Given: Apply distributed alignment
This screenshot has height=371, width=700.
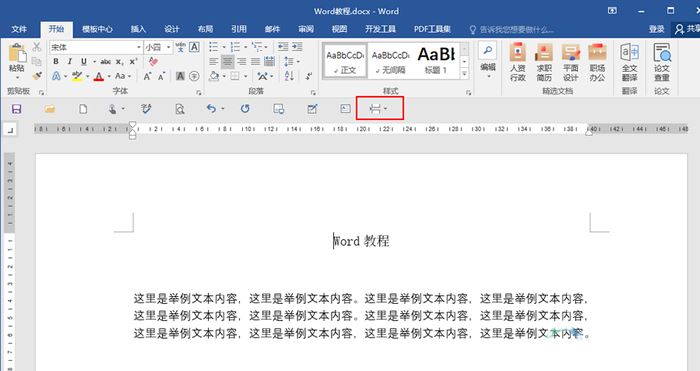Looking at the screenshot, I should tap(270, 62).
